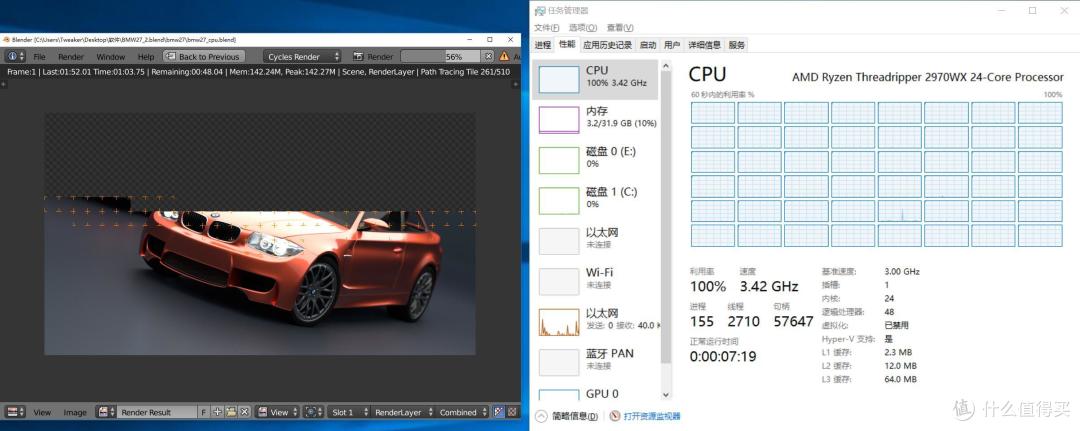Select the 蓝牙 PAN item in sidebar
The height and width of the screenshot is (431, 1080).
pos(595,361)
